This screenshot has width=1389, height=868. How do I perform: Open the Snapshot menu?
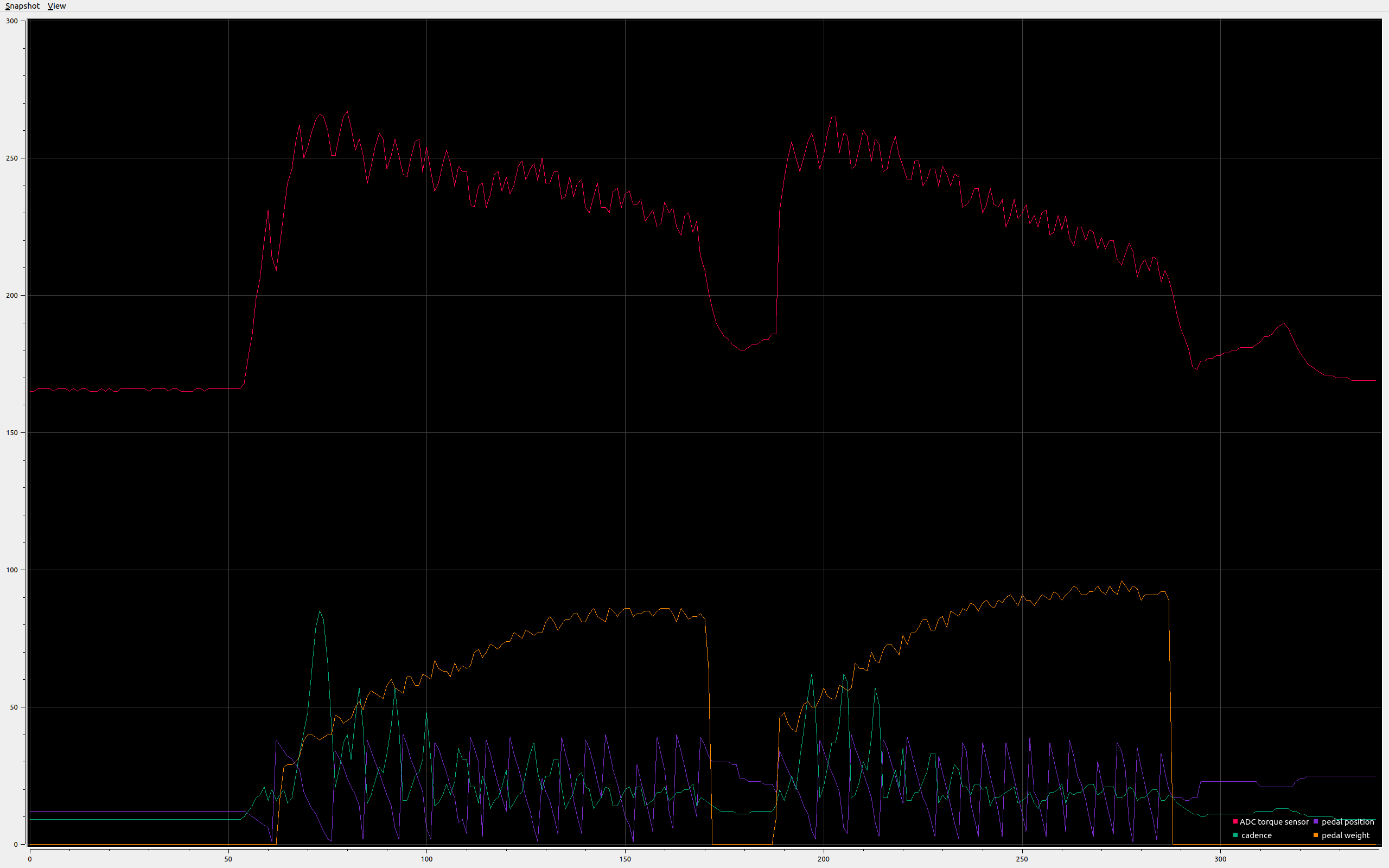(22, 6)
